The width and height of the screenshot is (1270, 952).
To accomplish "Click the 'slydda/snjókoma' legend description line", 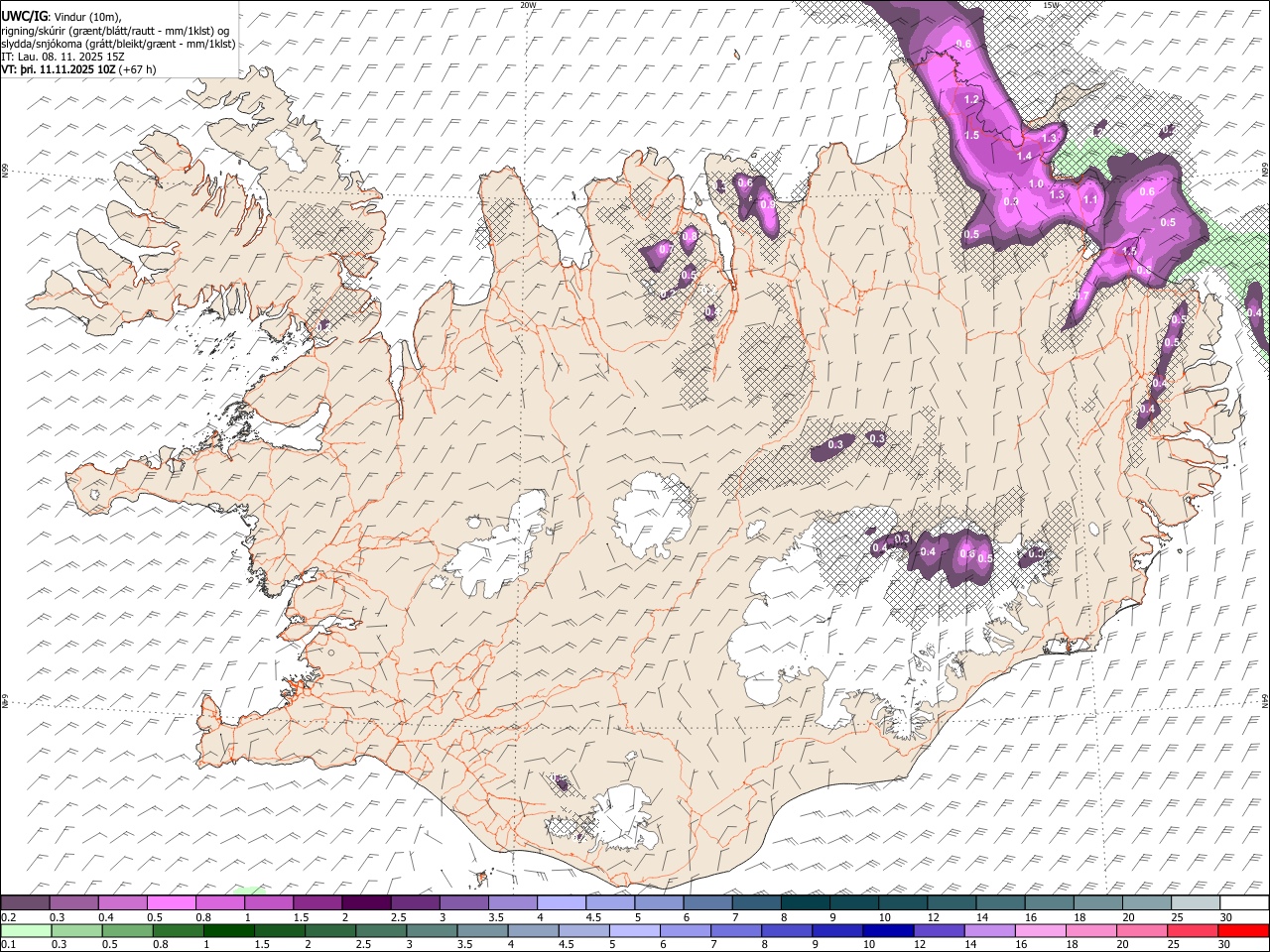I will coord(118,44).
